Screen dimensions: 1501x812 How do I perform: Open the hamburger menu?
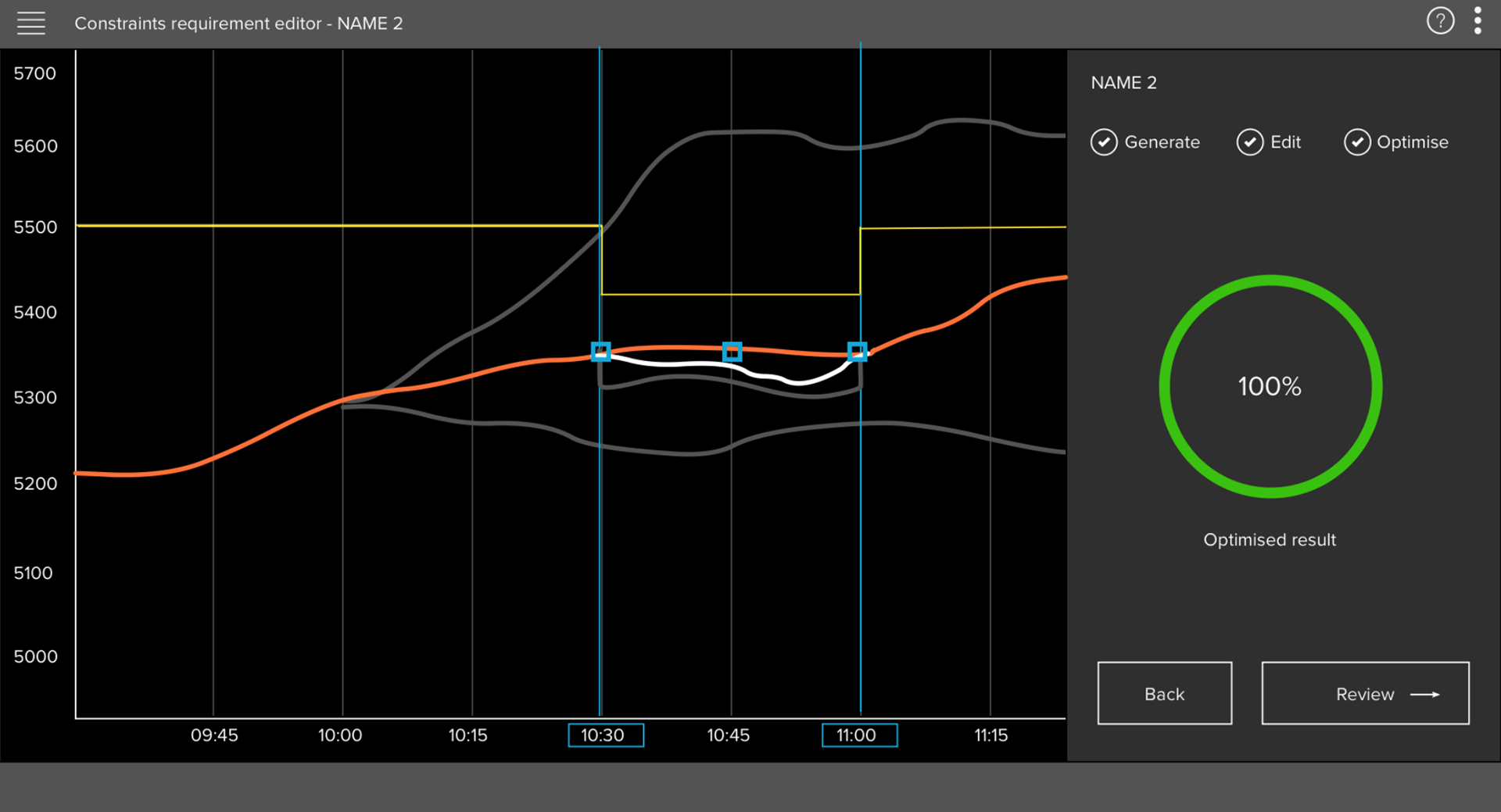click(x=31, y=23)
